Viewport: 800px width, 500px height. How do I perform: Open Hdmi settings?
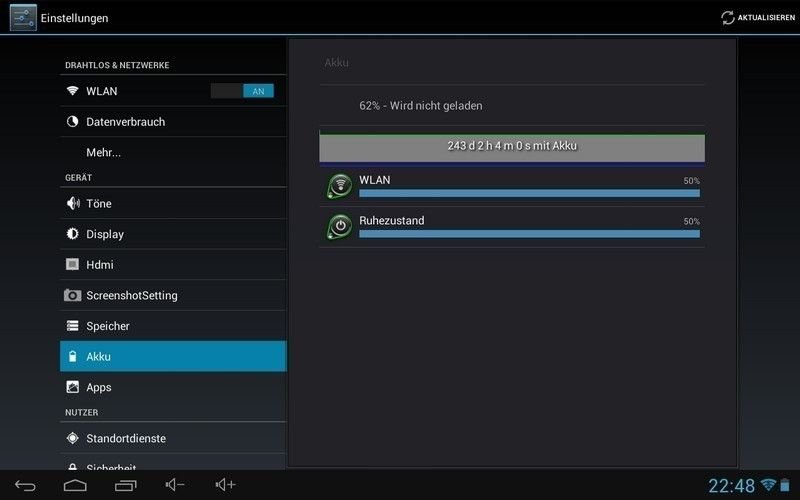(x=173, y=264)
